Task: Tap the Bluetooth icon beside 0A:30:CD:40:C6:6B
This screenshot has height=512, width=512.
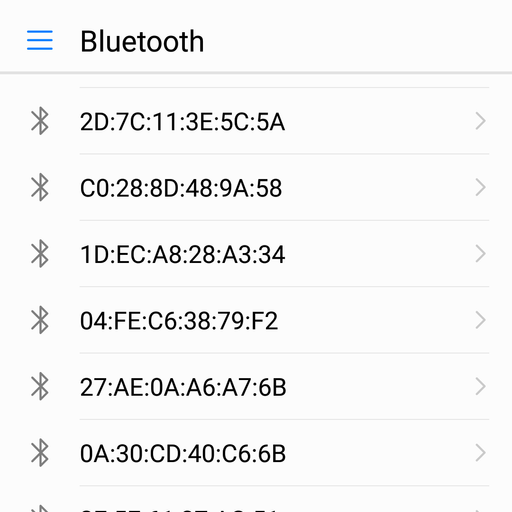Action: [x=40, y=452]
